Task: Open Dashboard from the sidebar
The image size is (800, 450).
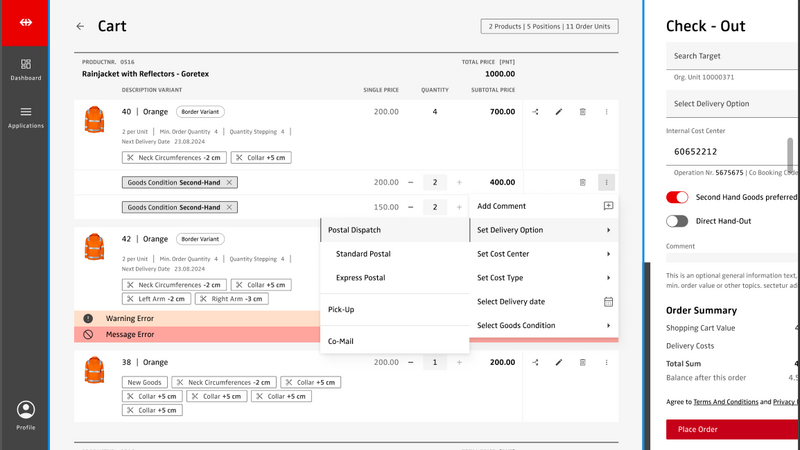Action: (x=26, y=69)
